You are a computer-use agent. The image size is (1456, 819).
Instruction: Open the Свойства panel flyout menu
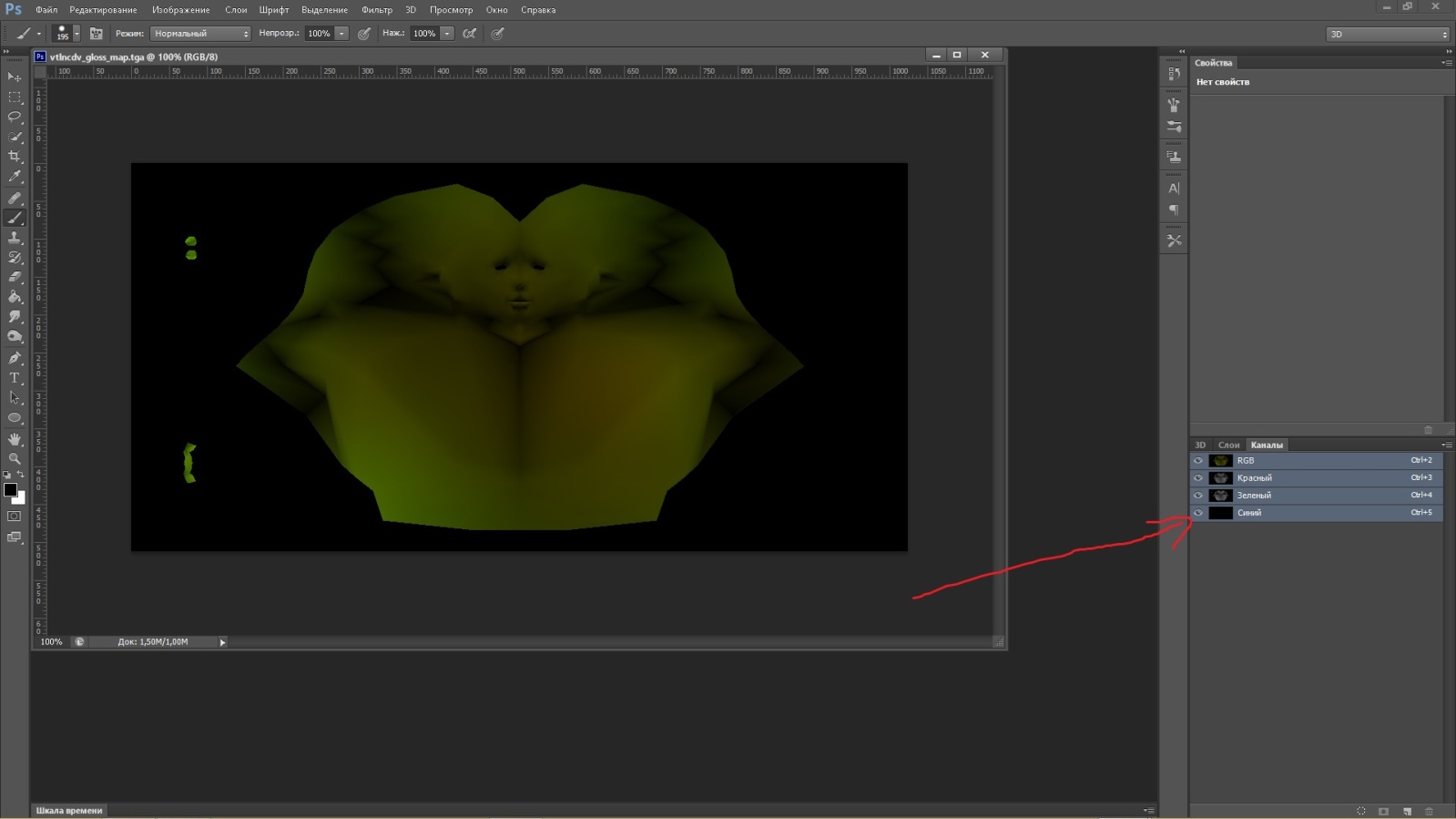coord(1446,63)
